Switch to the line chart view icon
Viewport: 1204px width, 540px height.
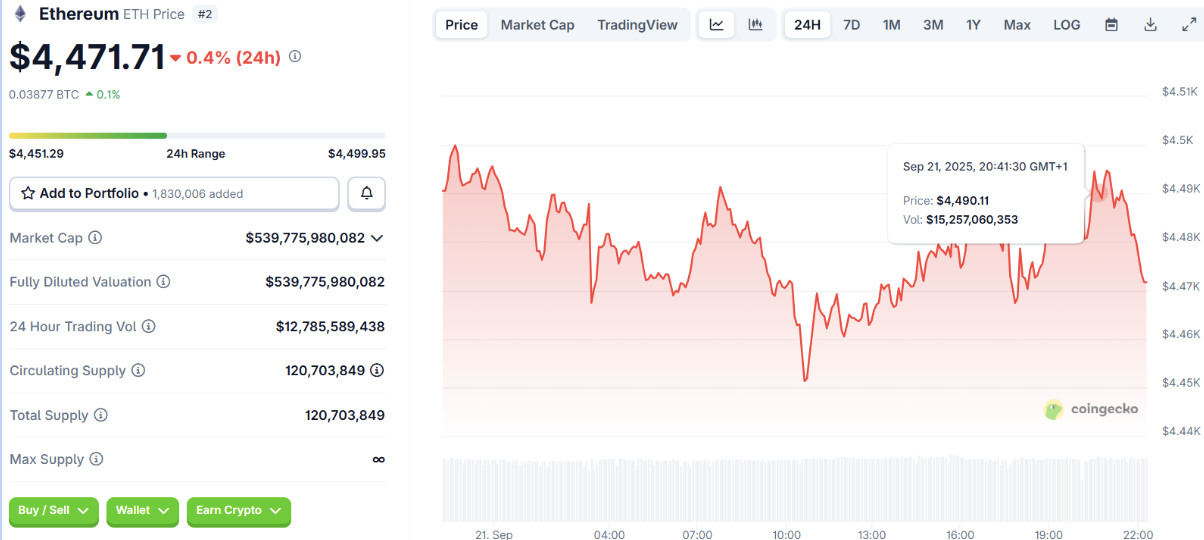tap(716, 25)
